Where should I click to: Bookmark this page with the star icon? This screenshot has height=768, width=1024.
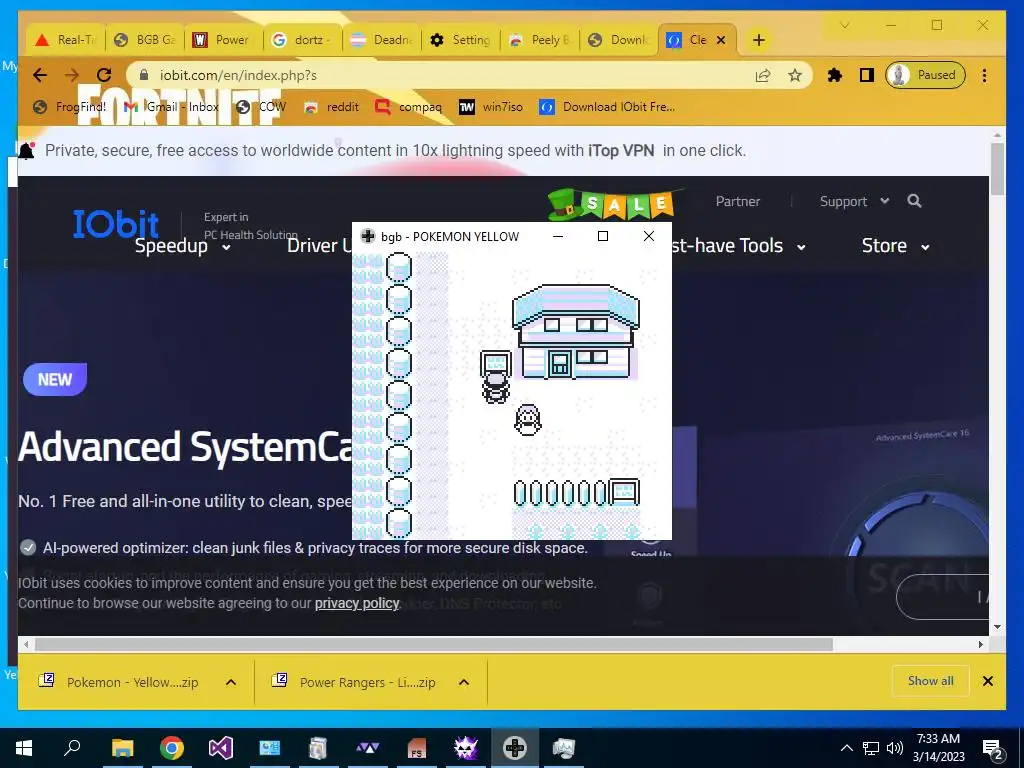pos(795,76)
